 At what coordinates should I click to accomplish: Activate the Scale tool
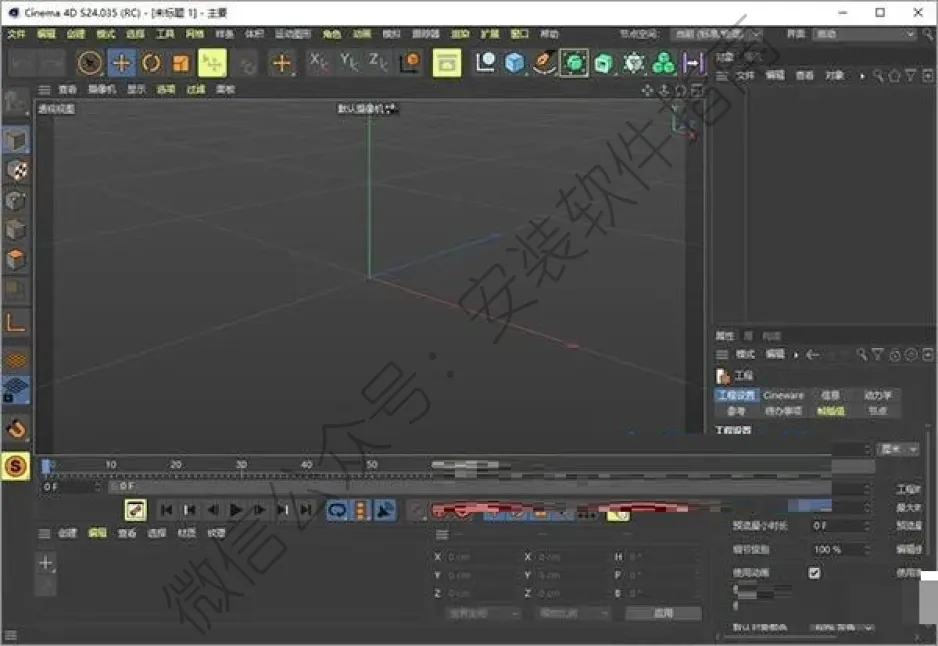pyautogui.click(x=181, y=63)
